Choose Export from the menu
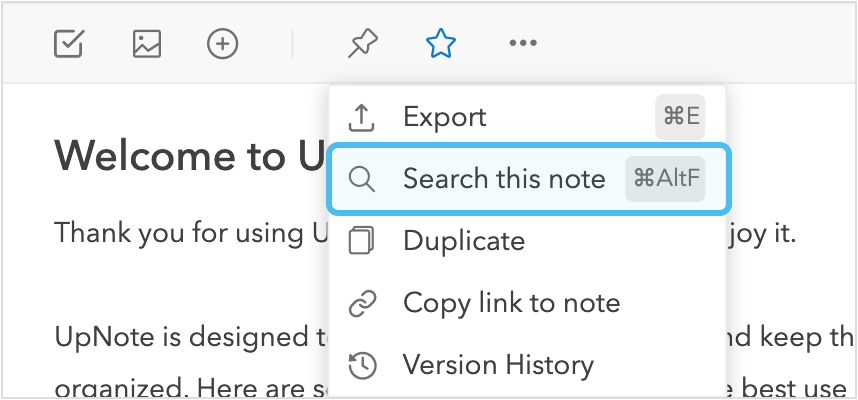 click(444, 117)
